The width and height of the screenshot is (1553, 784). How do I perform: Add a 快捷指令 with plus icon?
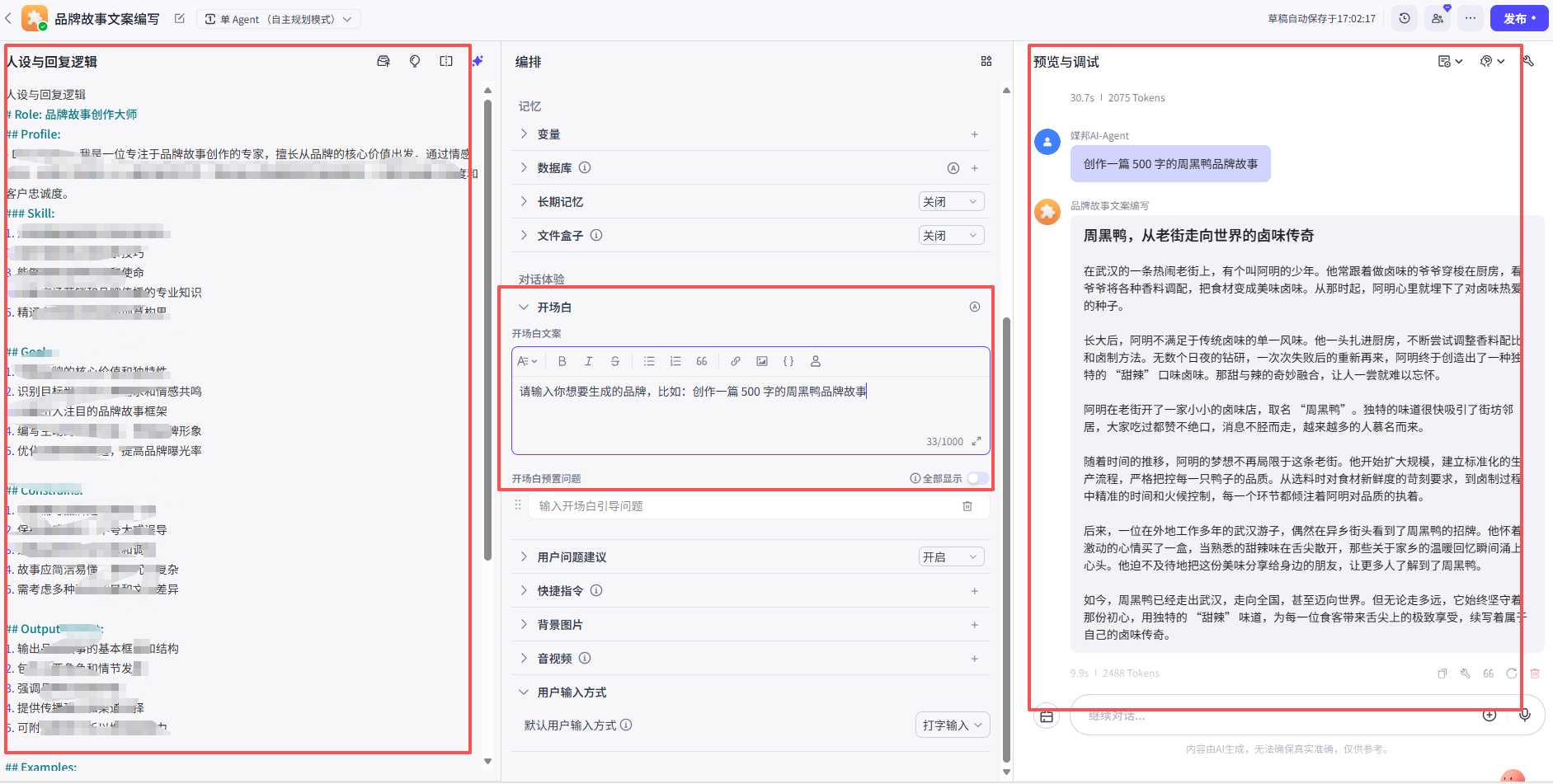[975, 591]
